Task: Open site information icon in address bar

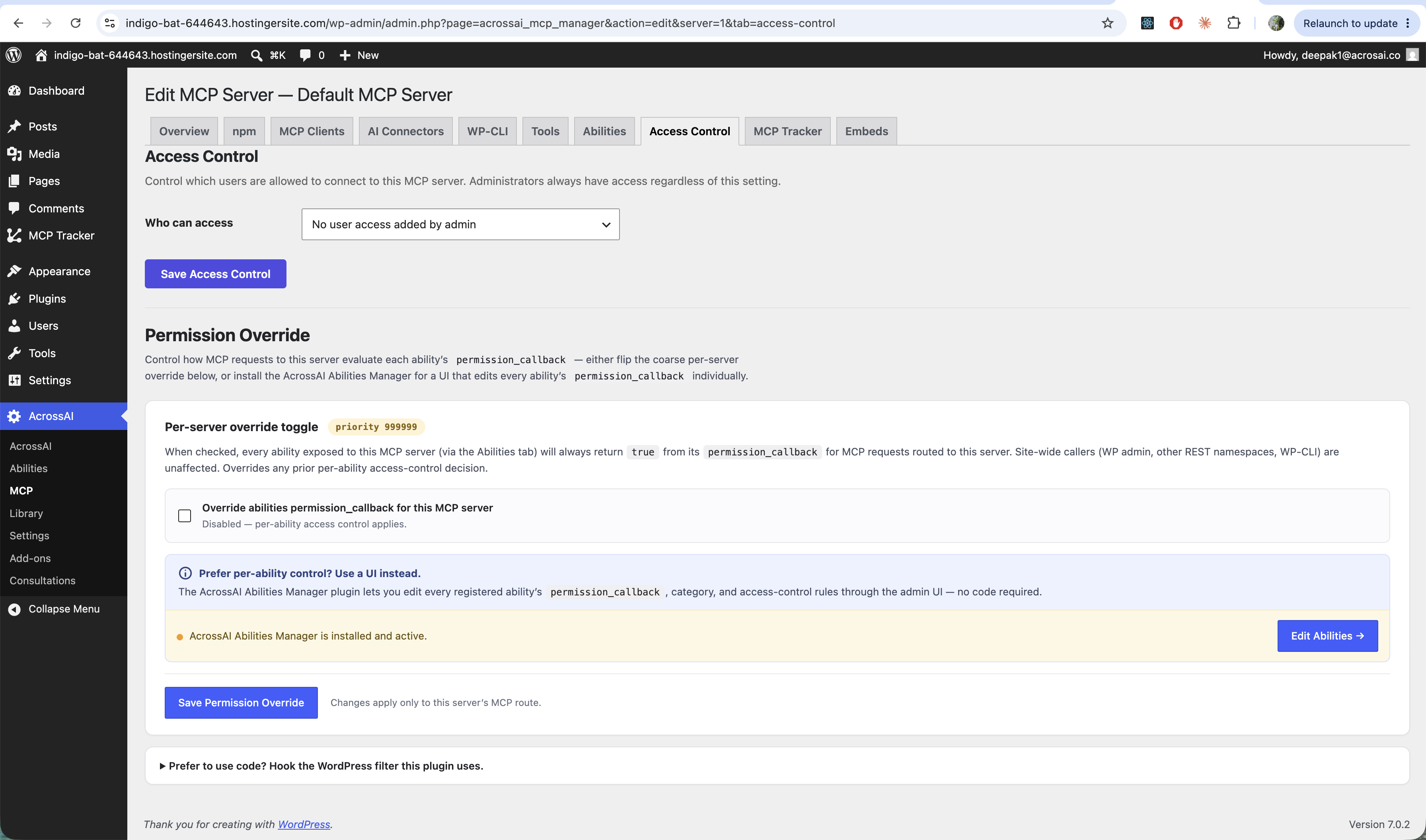Action: (x=110, y=23)
